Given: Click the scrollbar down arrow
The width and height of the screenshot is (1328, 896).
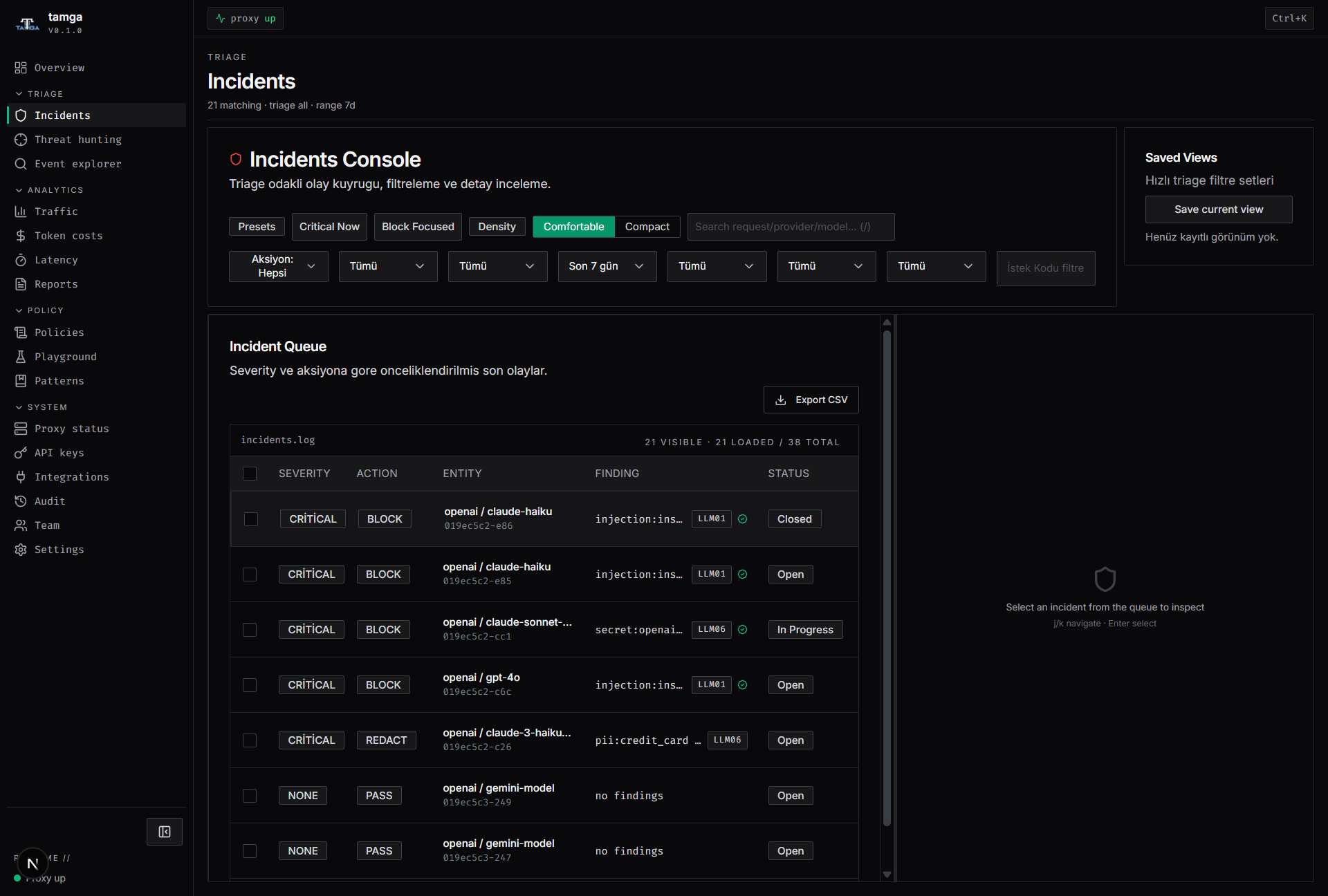Looking at the screenshot, I should coord(887,875).
